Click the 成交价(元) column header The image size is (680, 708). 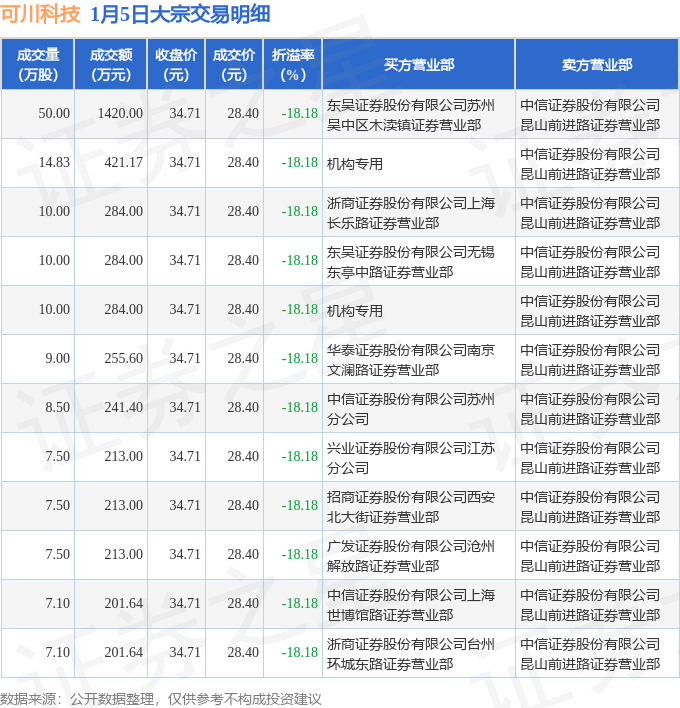pos(234,65)
